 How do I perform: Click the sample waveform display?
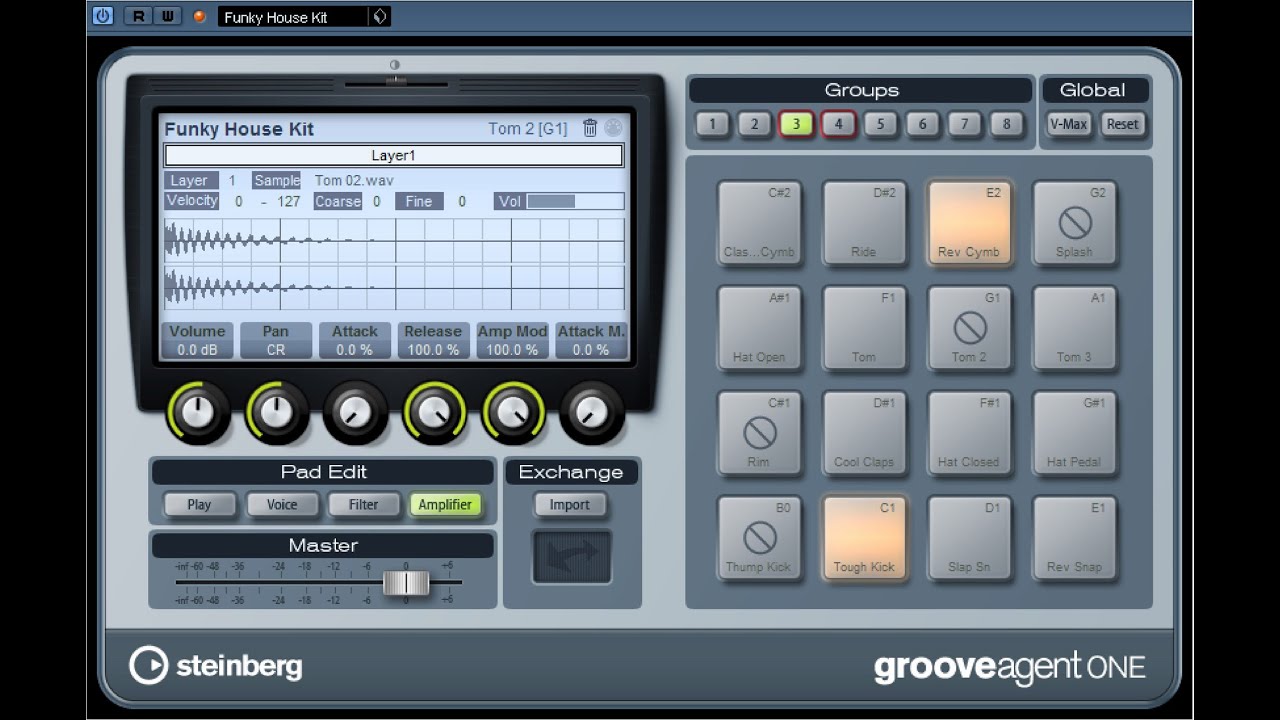click(394, 263)
